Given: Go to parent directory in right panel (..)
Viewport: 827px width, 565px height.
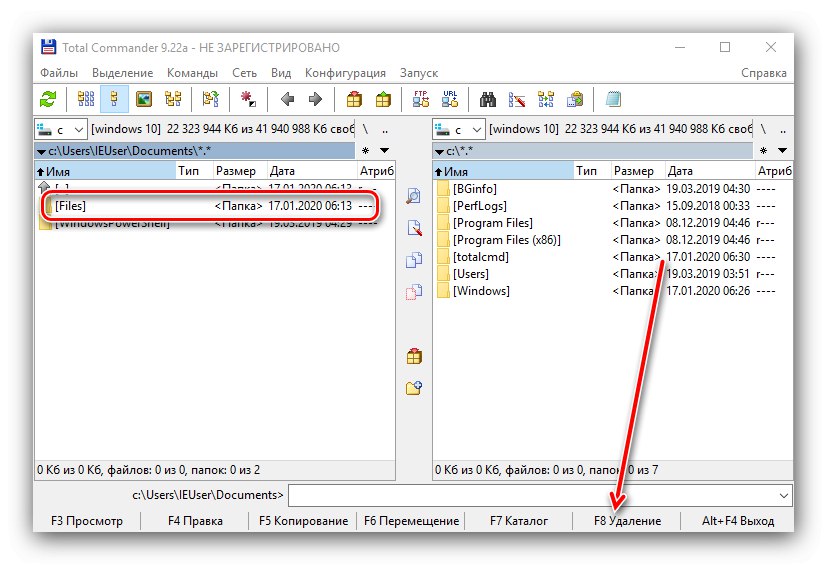Looking at the screenshot, I should pyautogui.click(x=783, y=129).
